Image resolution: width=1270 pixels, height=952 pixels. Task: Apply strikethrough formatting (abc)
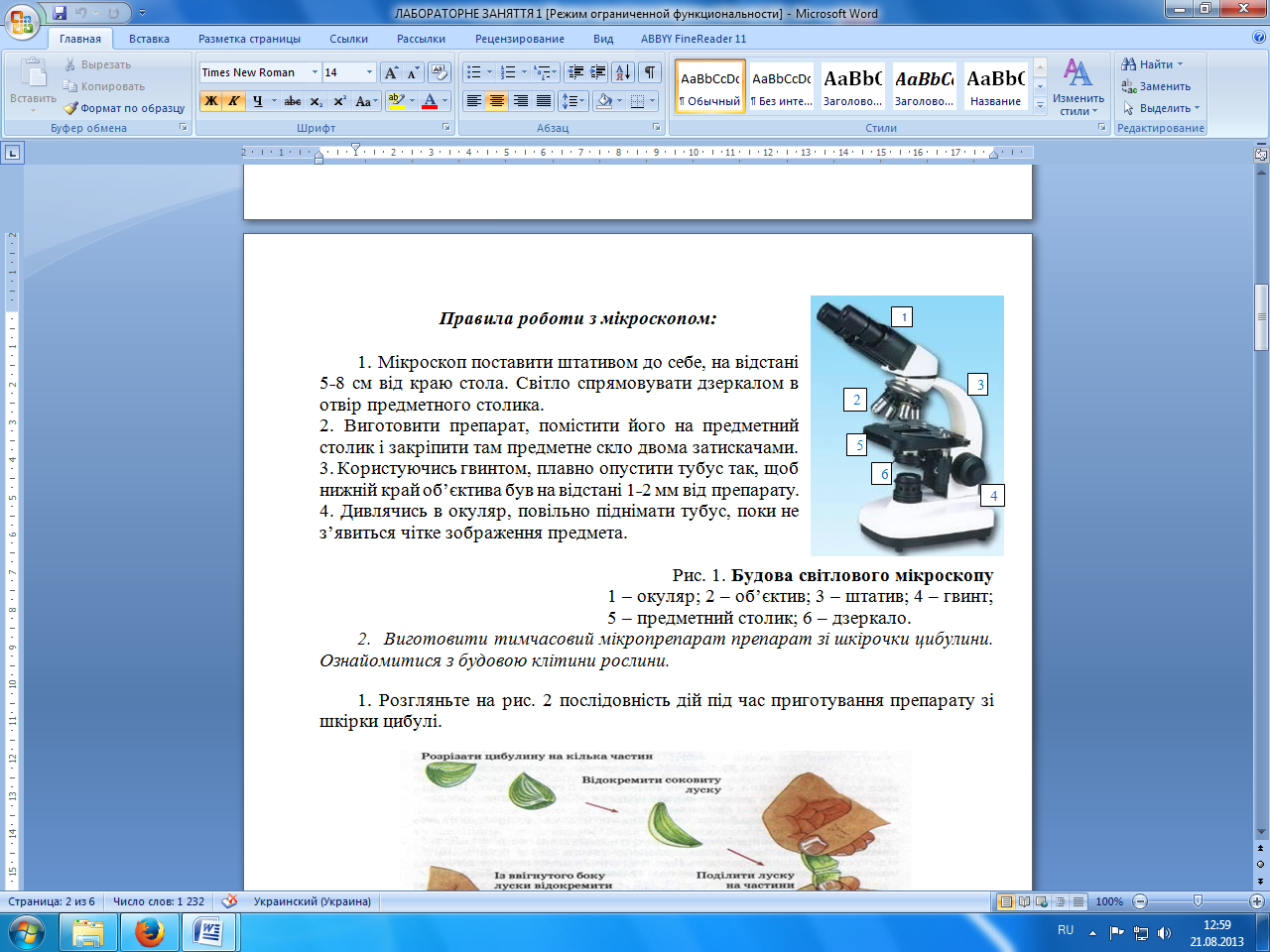pyautogui.click(x=293, y=101)
